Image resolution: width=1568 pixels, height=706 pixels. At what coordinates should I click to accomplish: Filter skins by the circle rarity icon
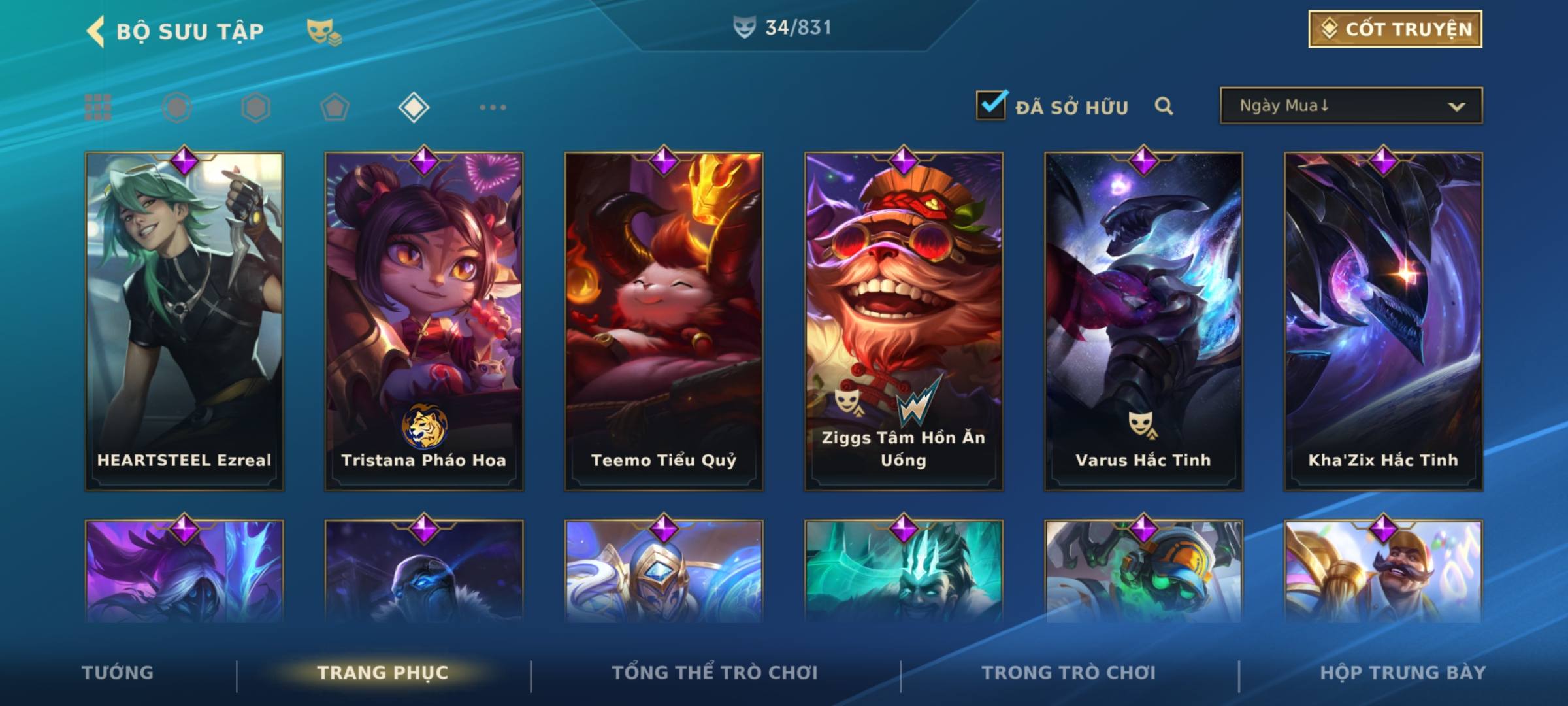(177, 107)
